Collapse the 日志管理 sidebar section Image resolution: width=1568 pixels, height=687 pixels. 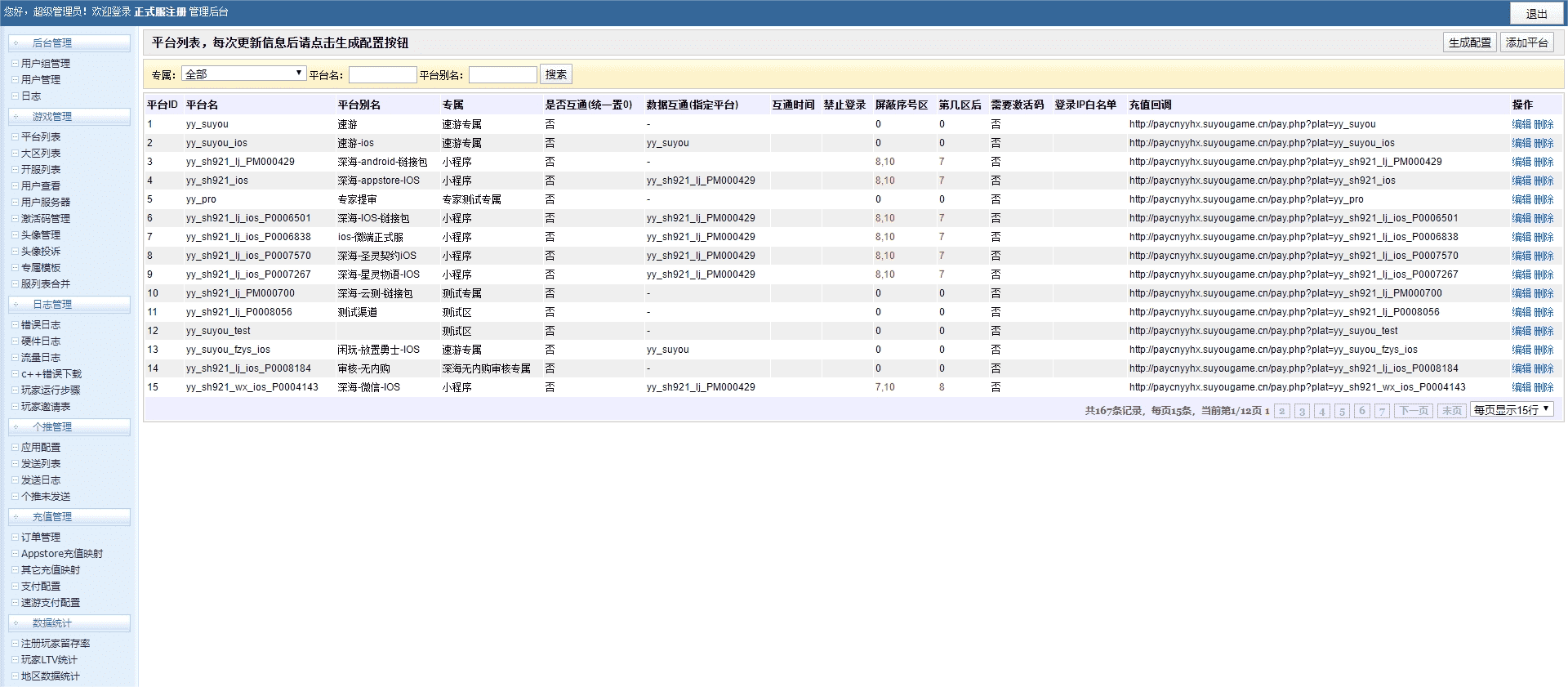click(69, 305)
